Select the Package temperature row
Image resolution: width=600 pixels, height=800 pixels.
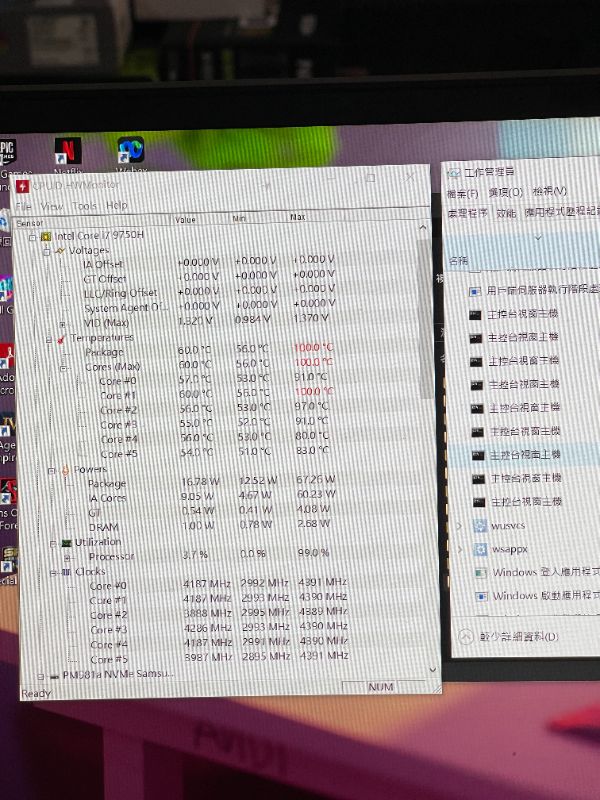209,351
